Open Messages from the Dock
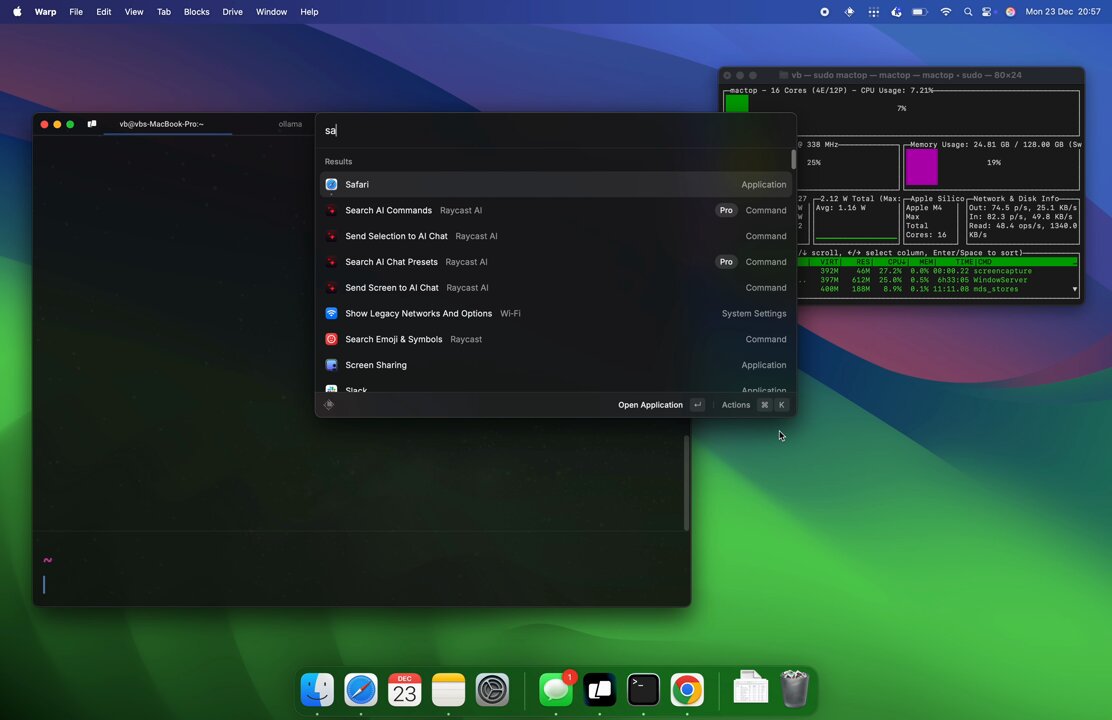 556,689
